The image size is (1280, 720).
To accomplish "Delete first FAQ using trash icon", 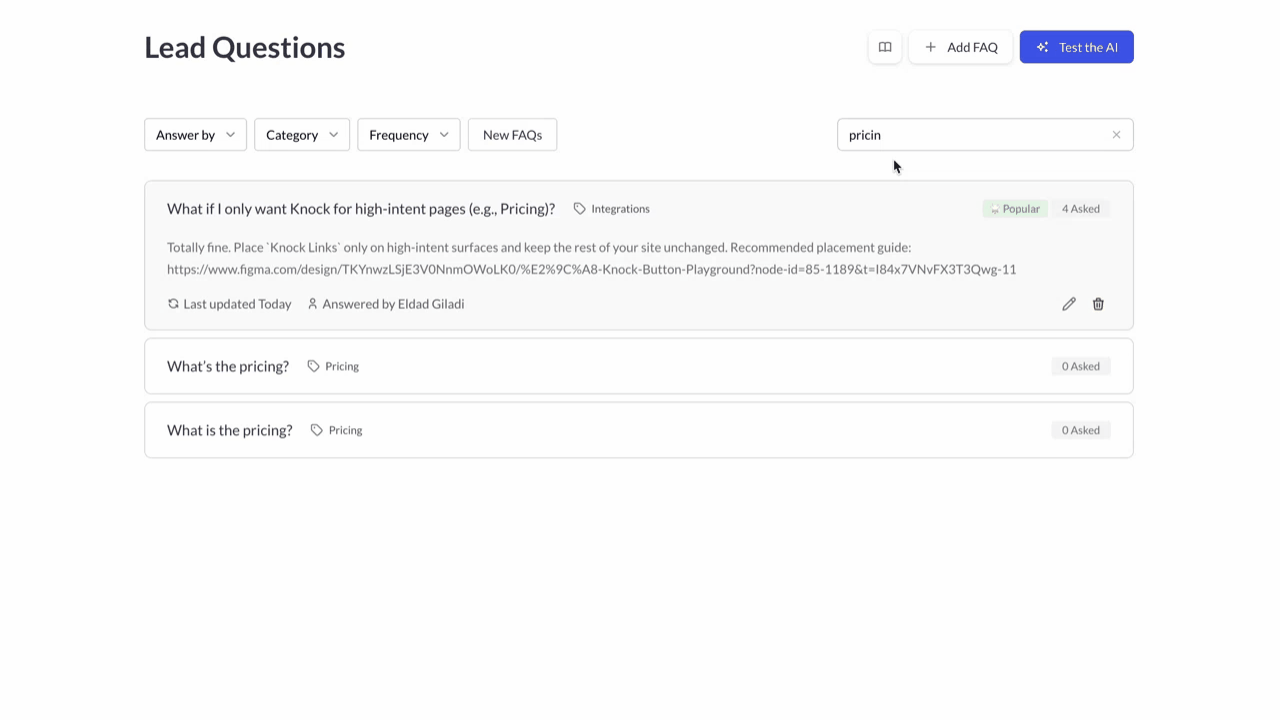I will tap(1098, 304).
